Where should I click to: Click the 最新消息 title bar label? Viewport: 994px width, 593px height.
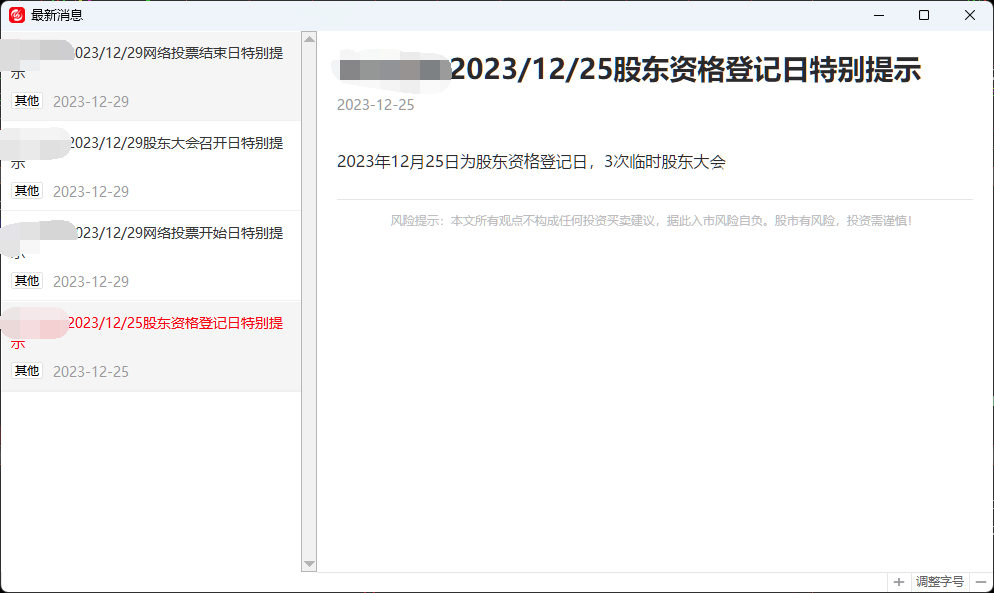coord(55,15)
